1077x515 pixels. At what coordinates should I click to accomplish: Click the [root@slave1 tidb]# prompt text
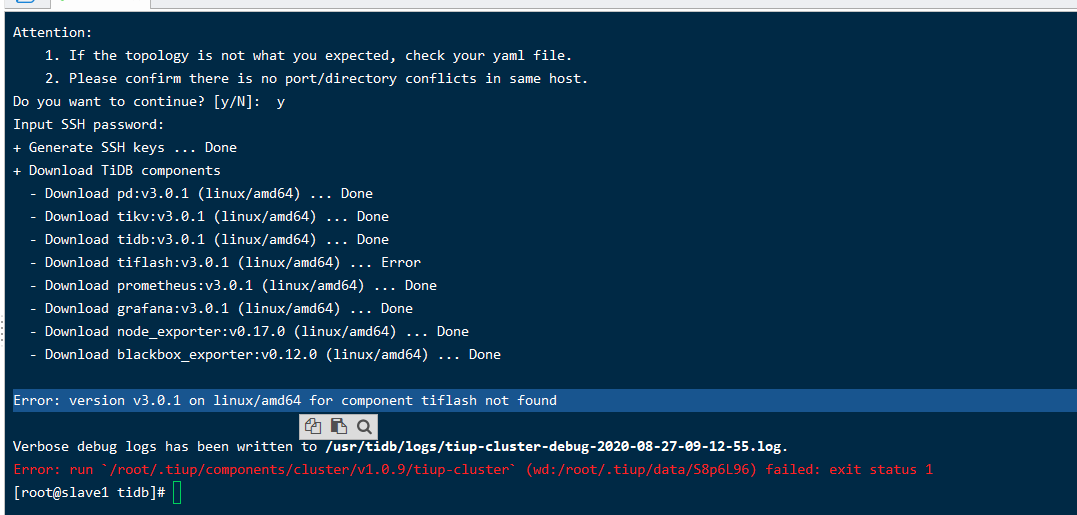(89, 493)
